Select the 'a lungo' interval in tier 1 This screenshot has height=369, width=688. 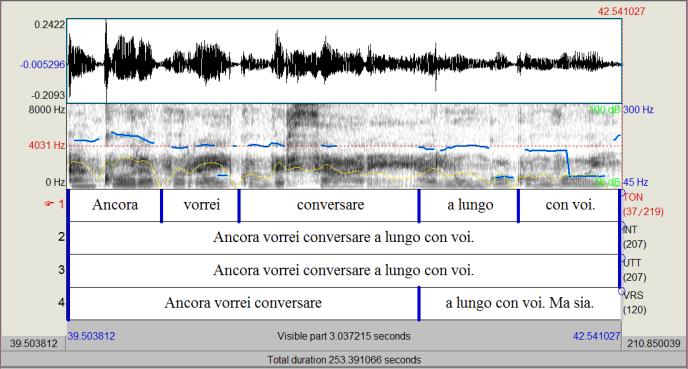point(469,205)
